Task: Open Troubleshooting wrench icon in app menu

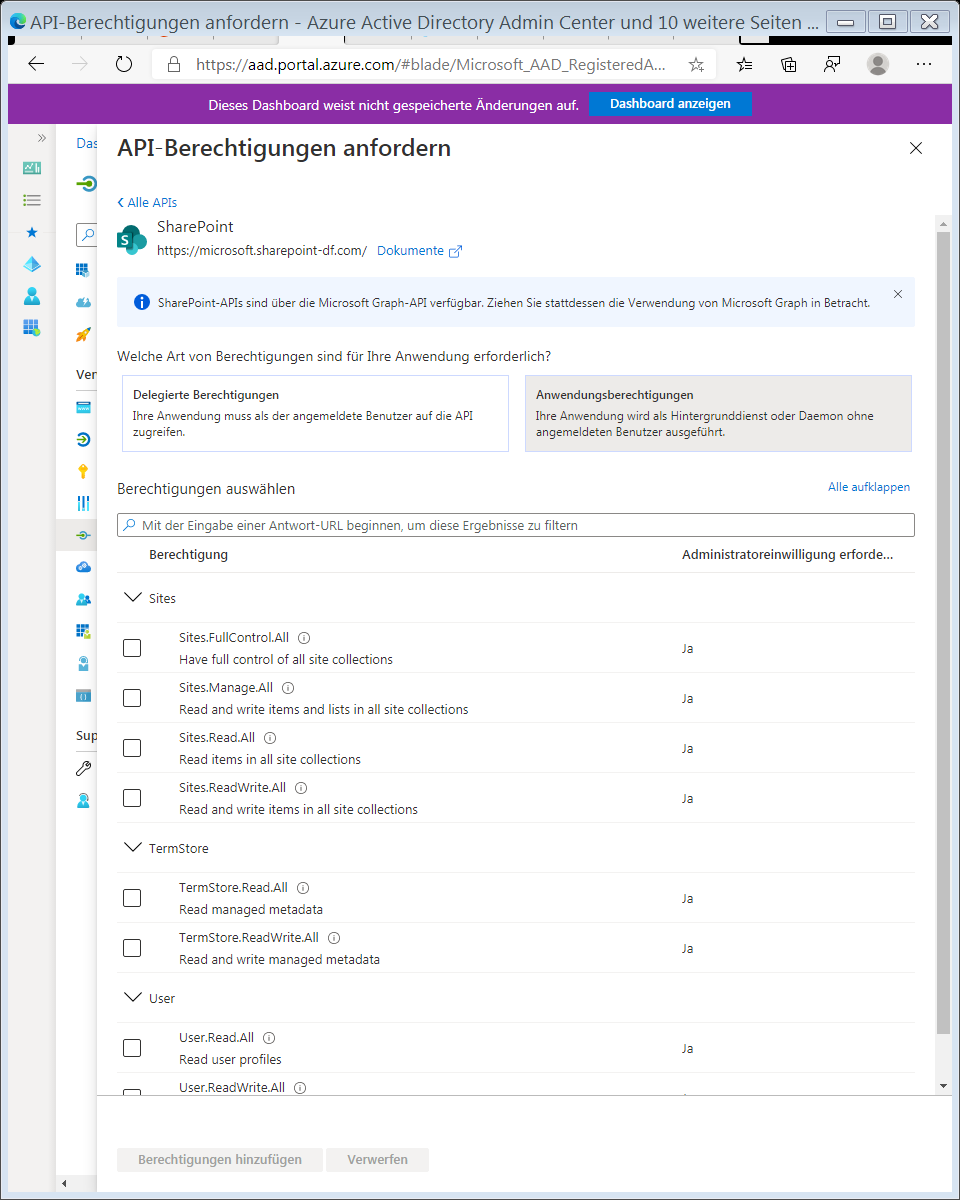Action: [x=84, y=768]
